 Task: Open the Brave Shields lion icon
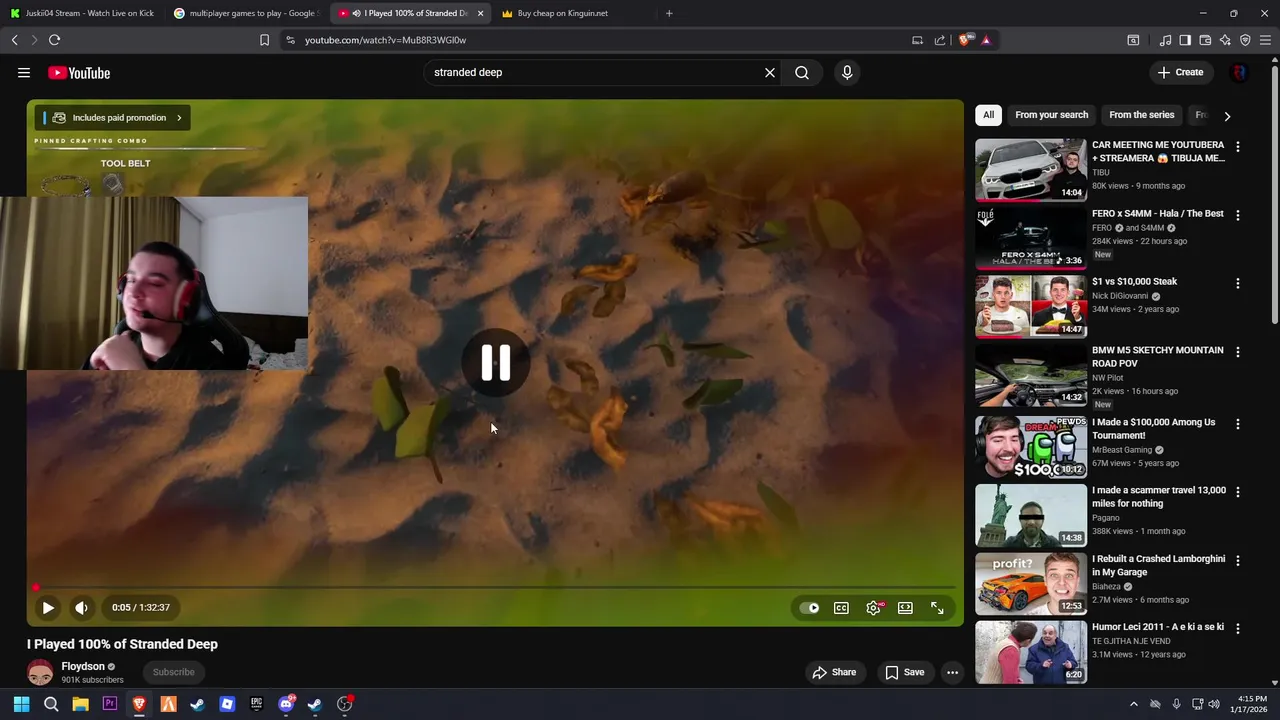click(965, 40)
